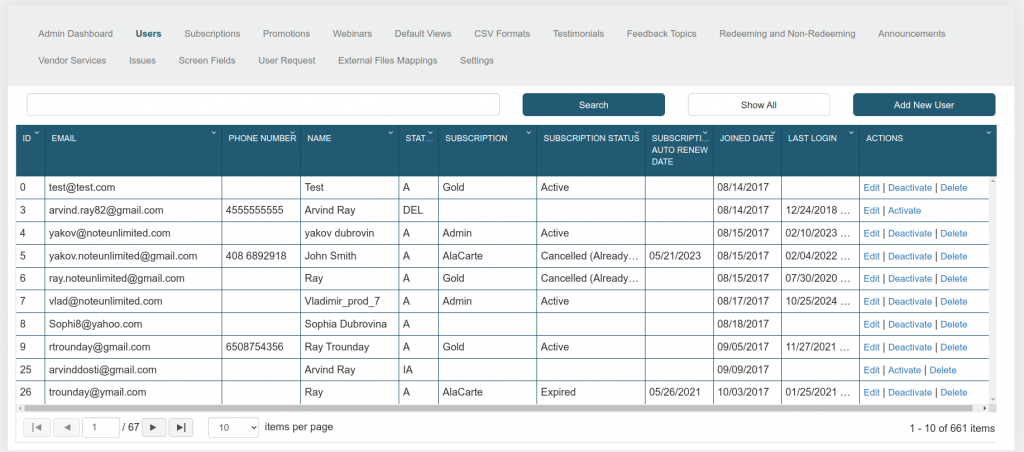Open the Settings menu item

(x=476, y=61)
